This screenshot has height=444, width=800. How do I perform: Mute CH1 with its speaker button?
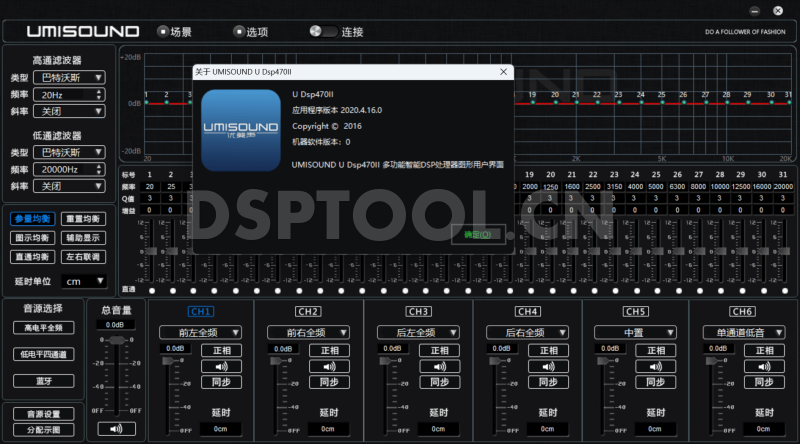click(221, 366)
